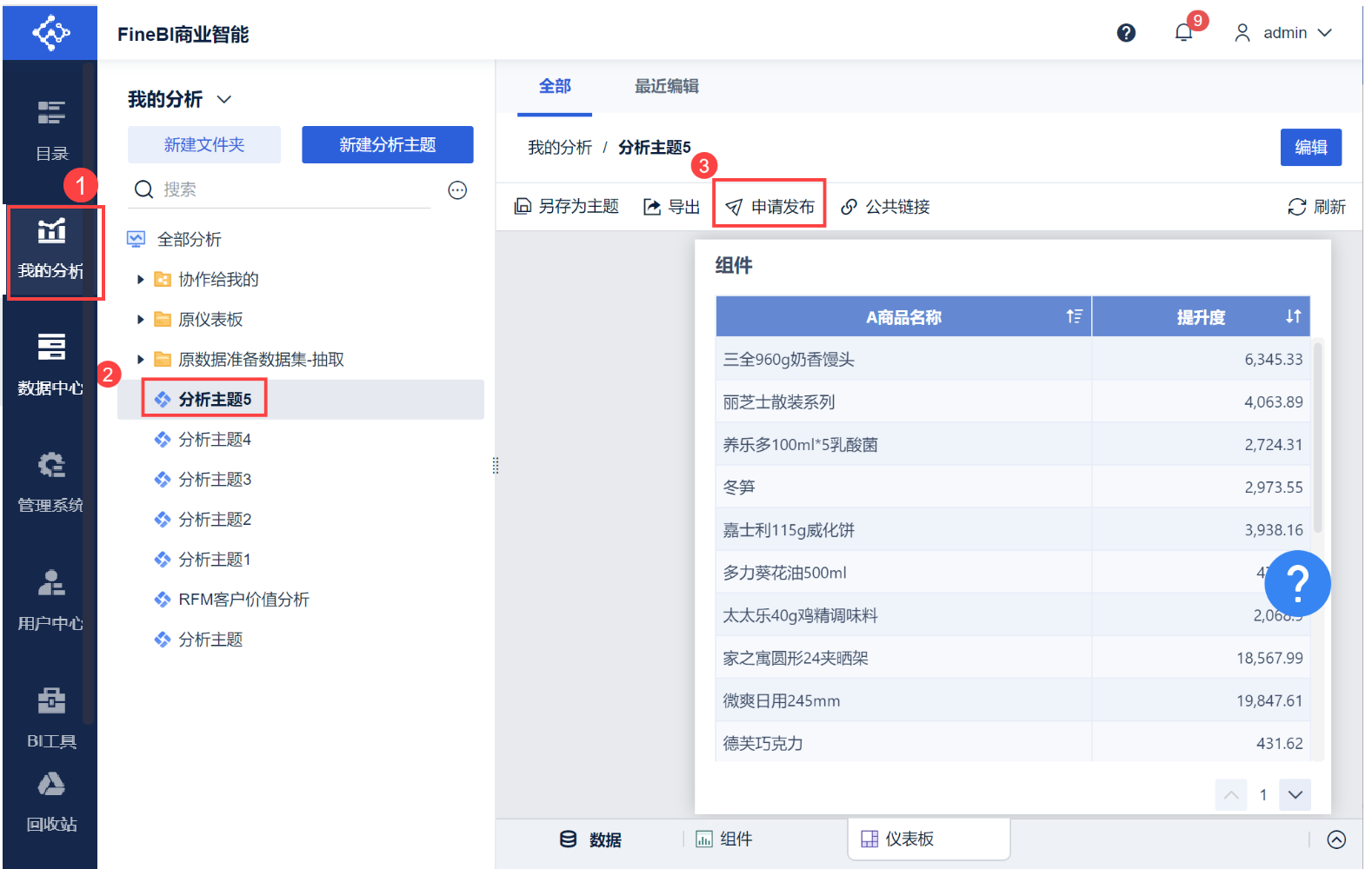Click the value 18,567.99
This screenshot has height=869, width=1372.
pos(1269,658)
